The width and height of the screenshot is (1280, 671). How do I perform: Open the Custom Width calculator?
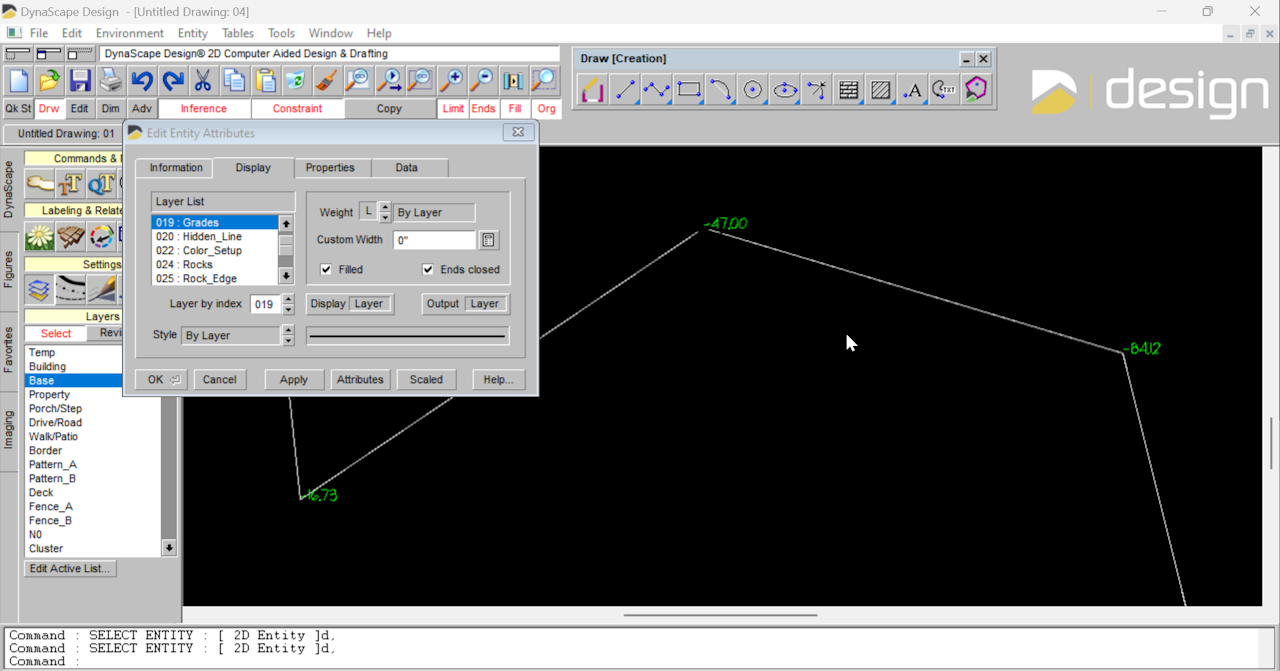pos(488,240)
